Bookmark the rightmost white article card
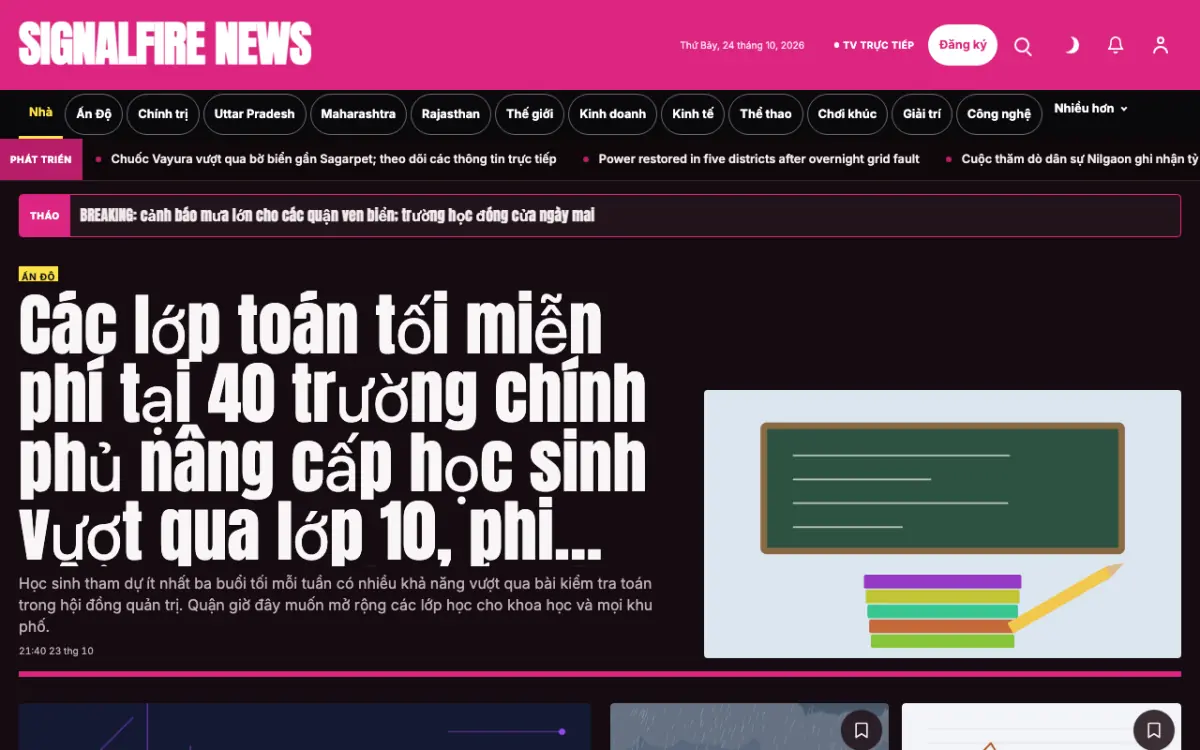 pos(1153,729)
